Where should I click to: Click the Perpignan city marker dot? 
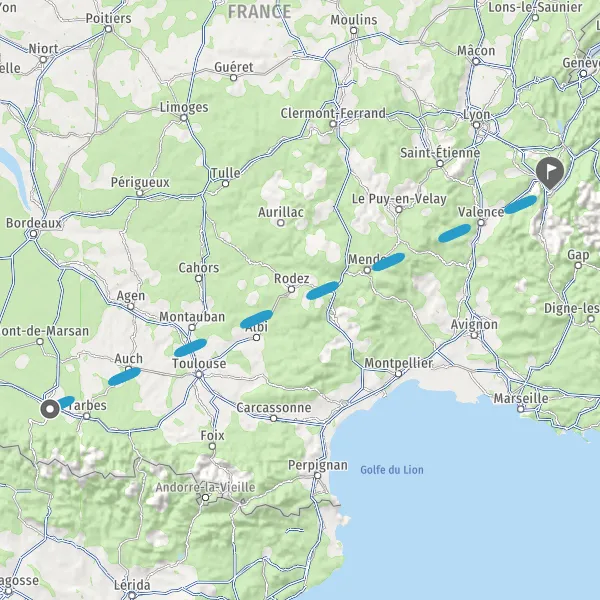(x=317, y=475)
